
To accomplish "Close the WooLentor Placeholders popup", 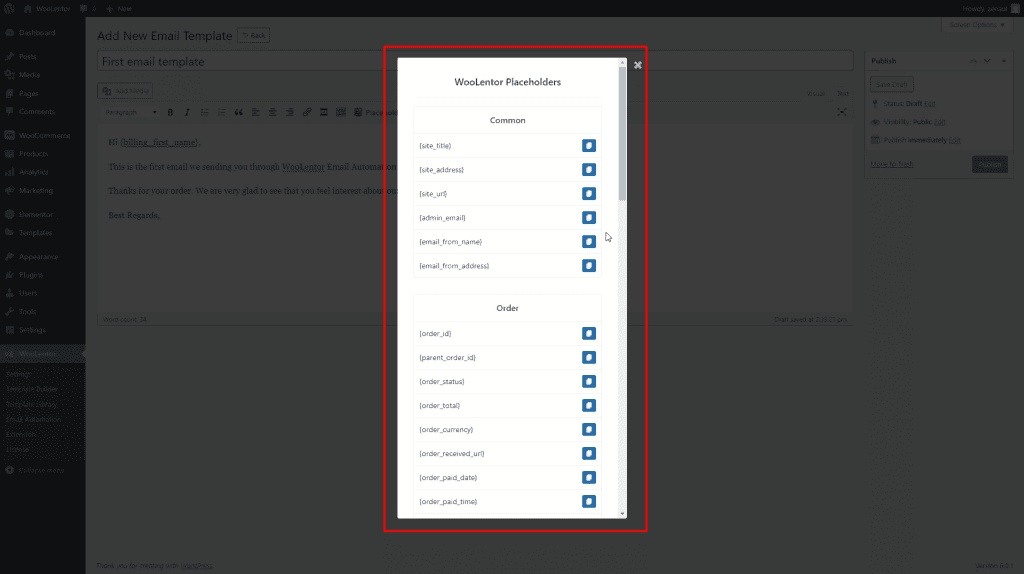I will (638, 65).
